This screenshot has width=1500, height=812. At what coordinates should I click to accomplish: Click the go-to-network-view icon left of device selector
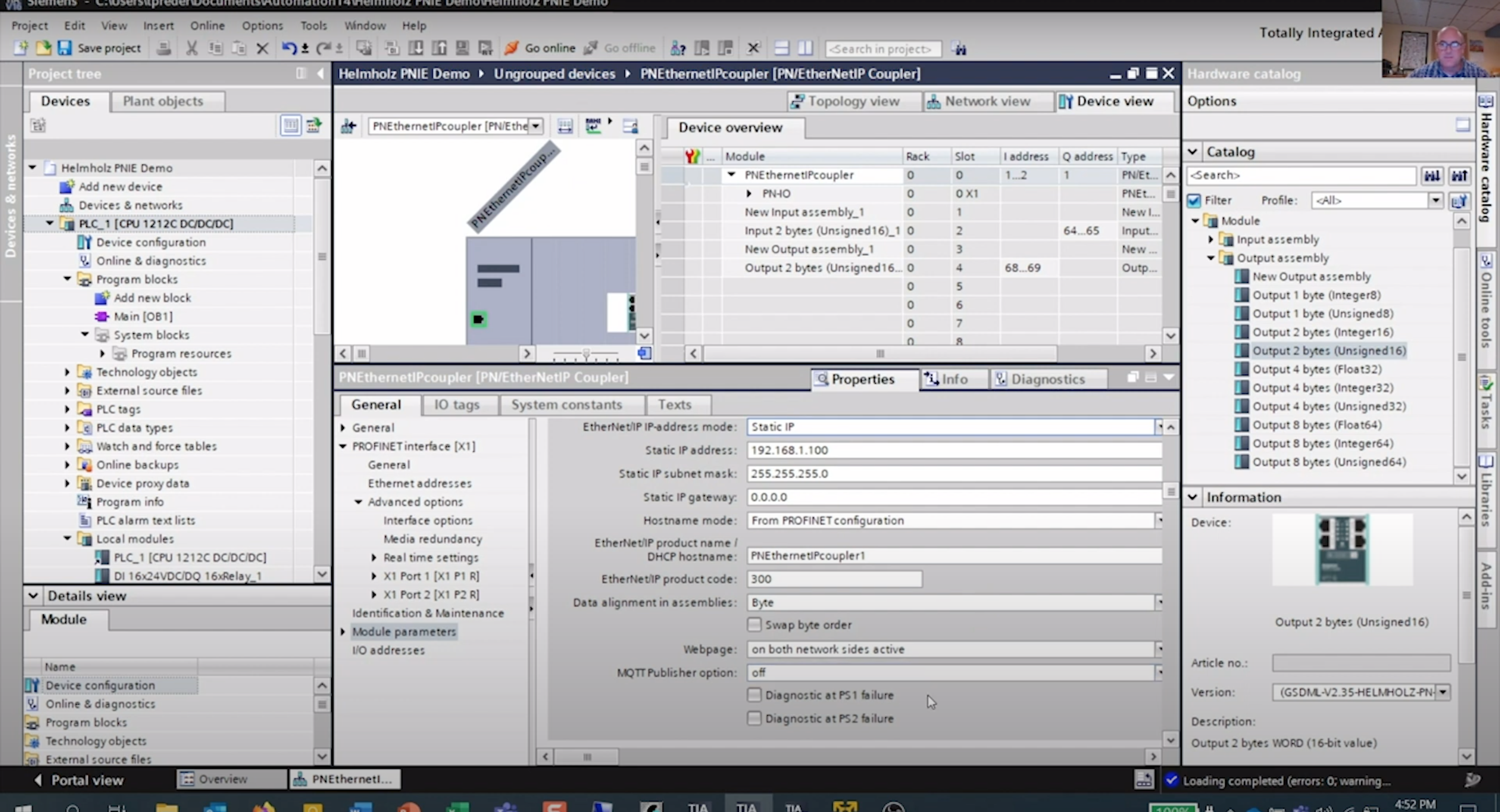click(x=349, y=126)
